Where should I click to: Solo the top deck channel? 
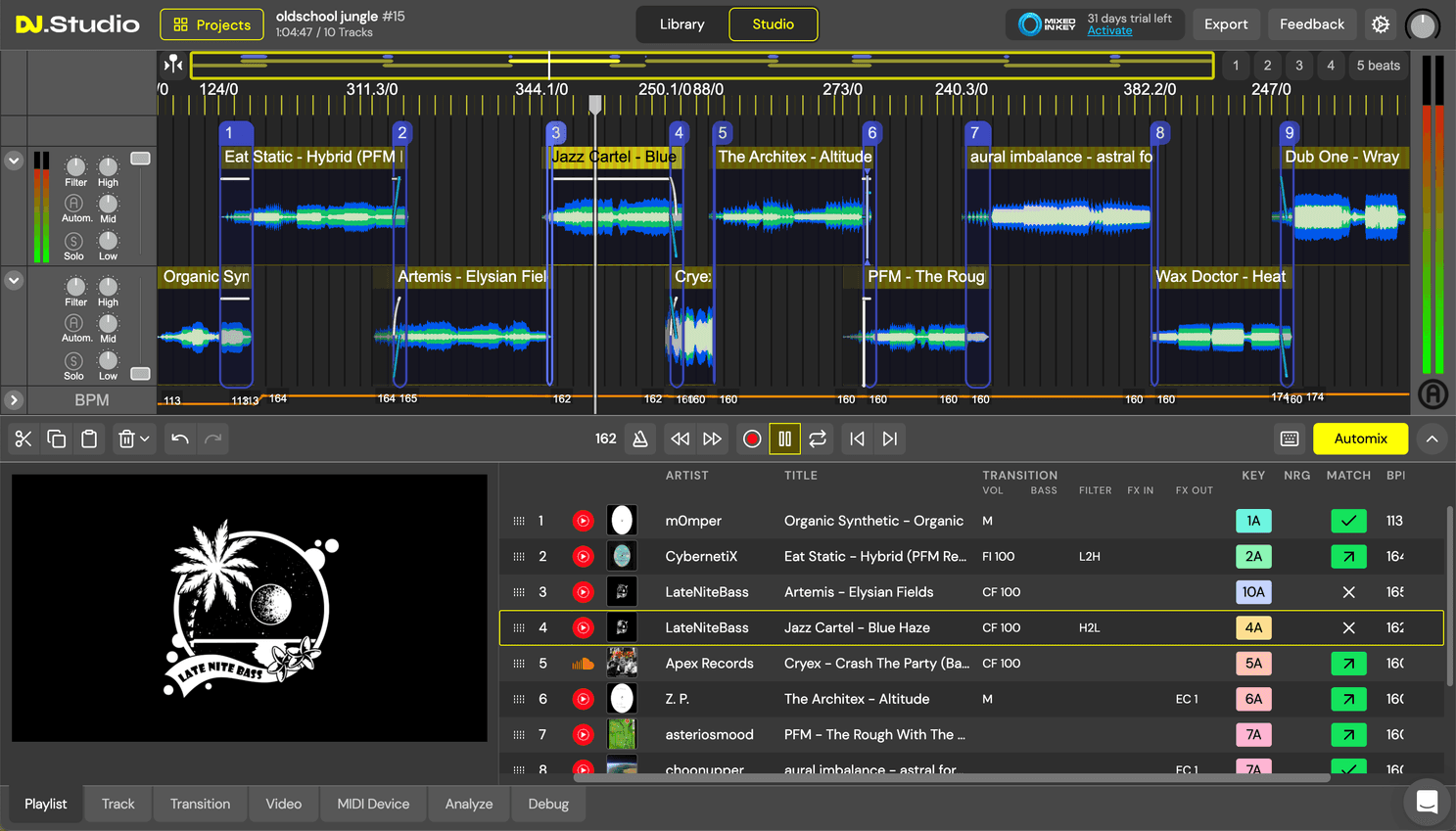[x=73, y=242]
